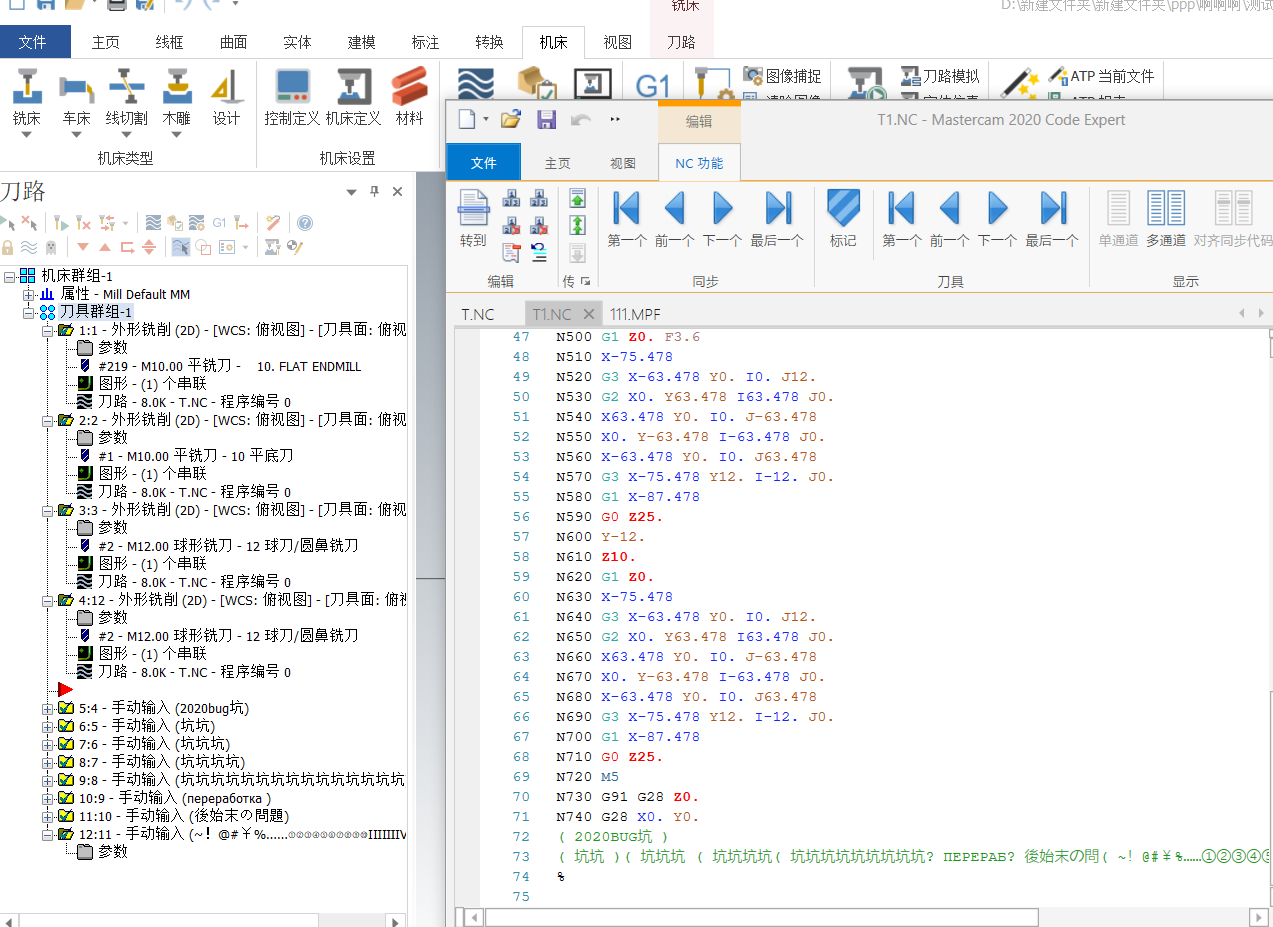The height and width of the screenshot is (927, 1273).
Task: Click the G1 post icon in 刀路 panel toolbar
Action: 220,223
